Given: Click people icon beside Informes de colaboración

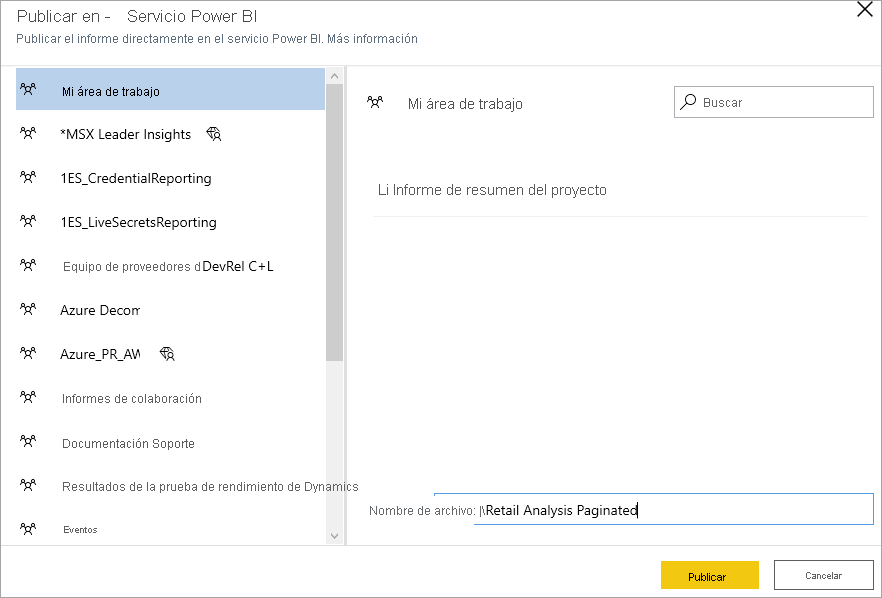Looking at the screenshot, I should (28, 397).
